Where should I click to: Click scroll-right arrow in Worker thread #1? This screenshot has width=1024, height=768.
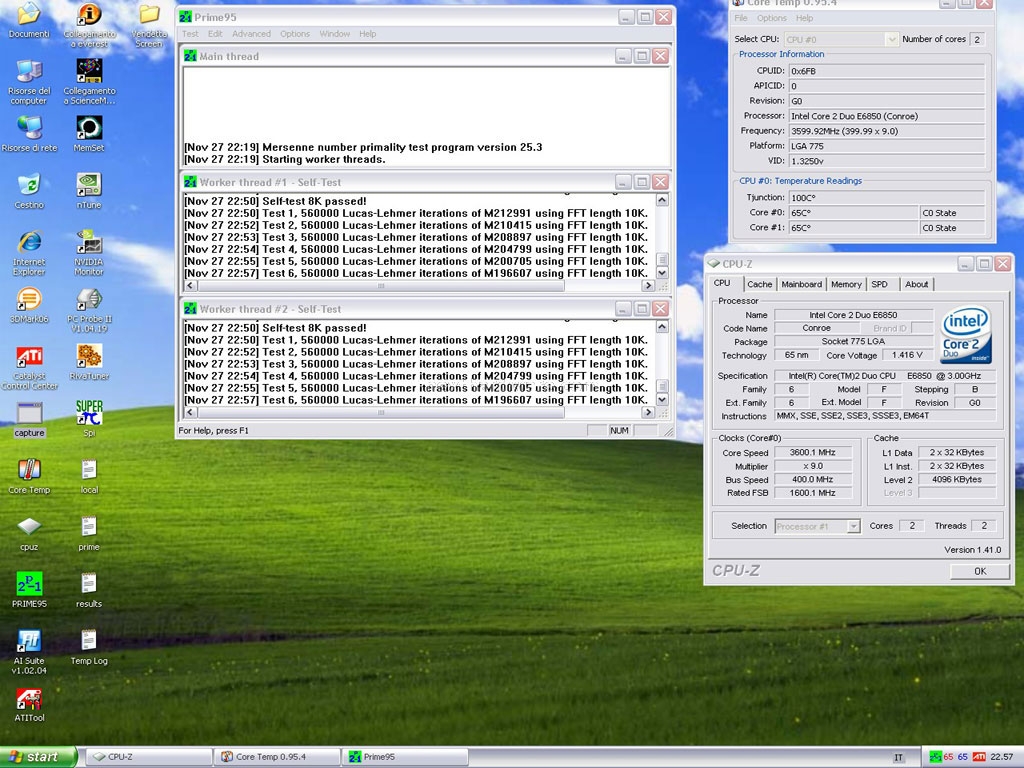[648, 285]
